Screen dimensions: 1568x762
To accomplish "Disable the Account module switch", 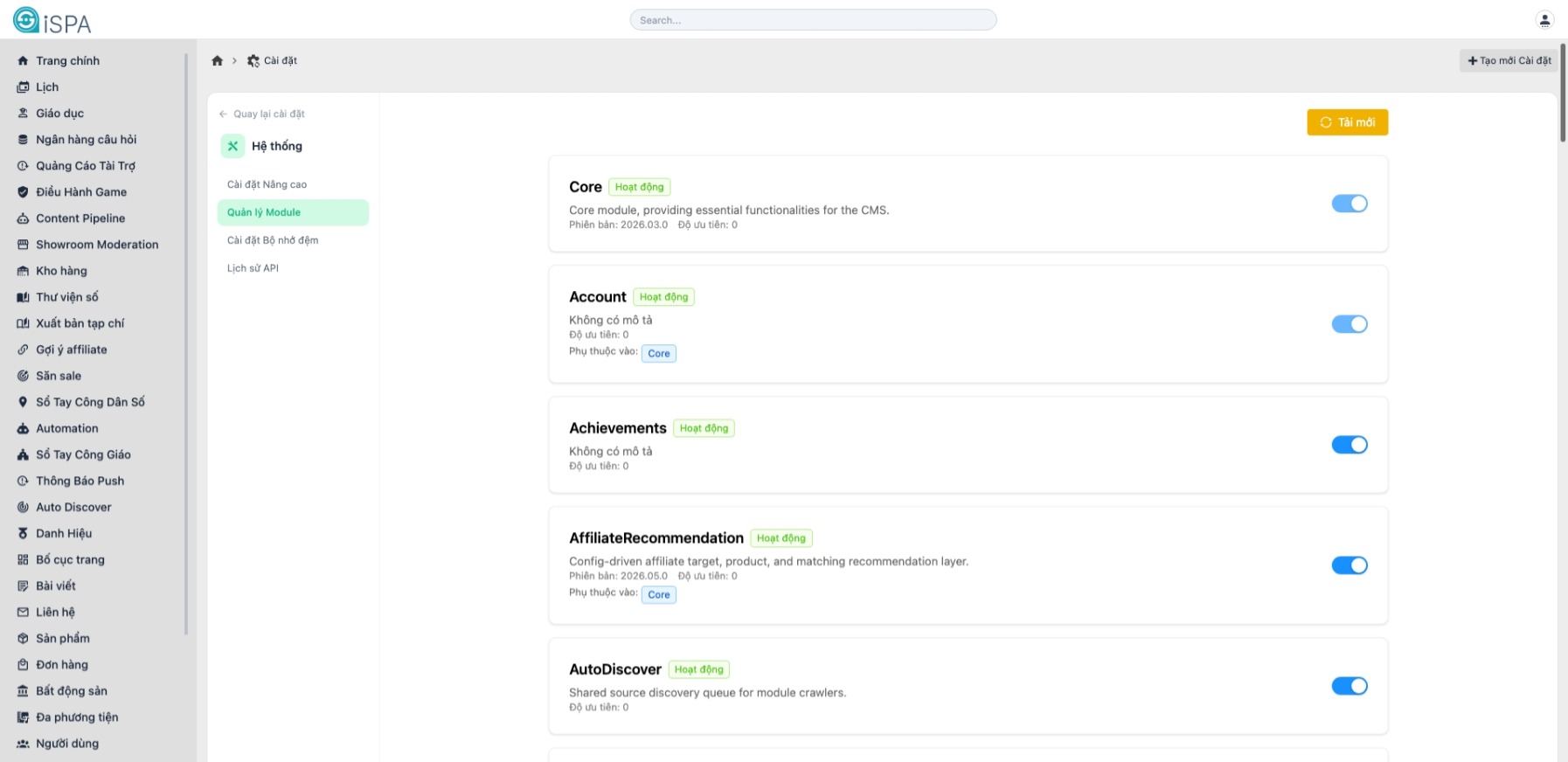I will click(x=1349, y=324).
